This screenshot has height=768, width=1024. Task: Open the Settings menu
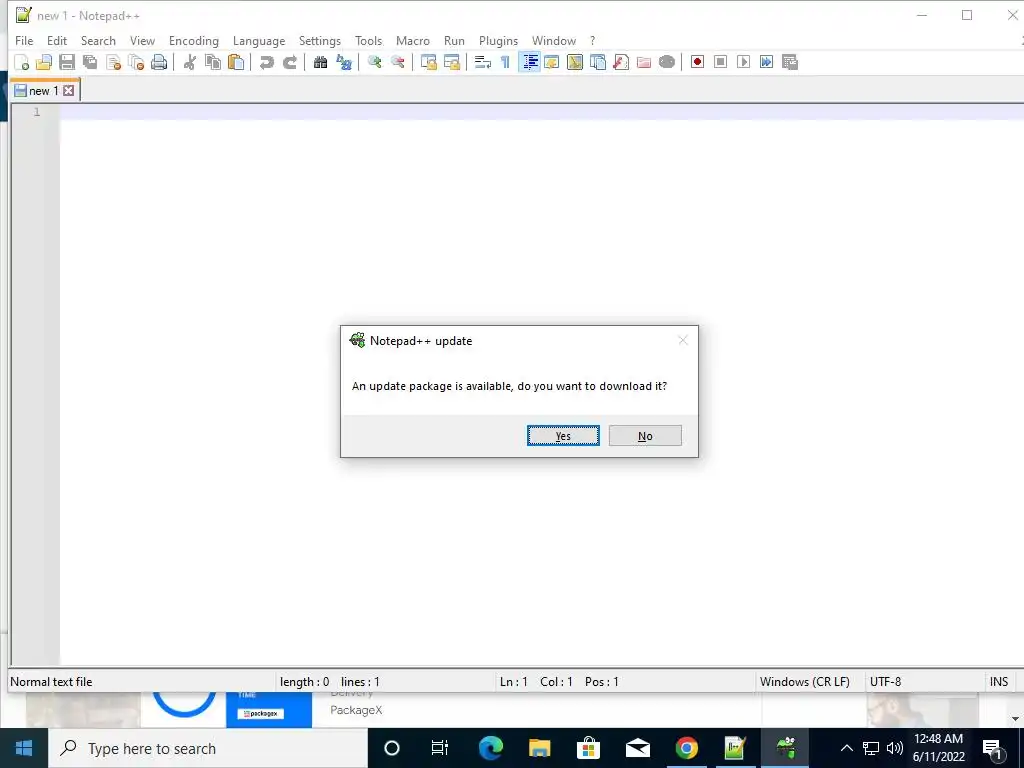pyautogui.click(x=319, y=40)
